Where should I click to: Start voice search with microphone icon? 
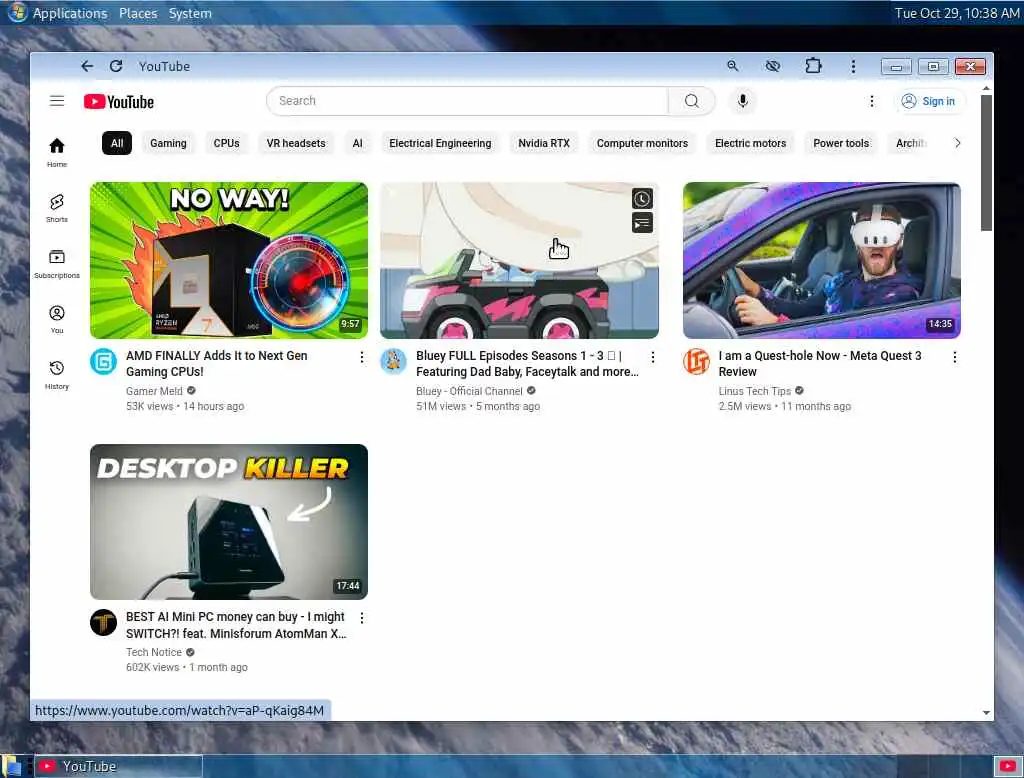tap(743, 101)
